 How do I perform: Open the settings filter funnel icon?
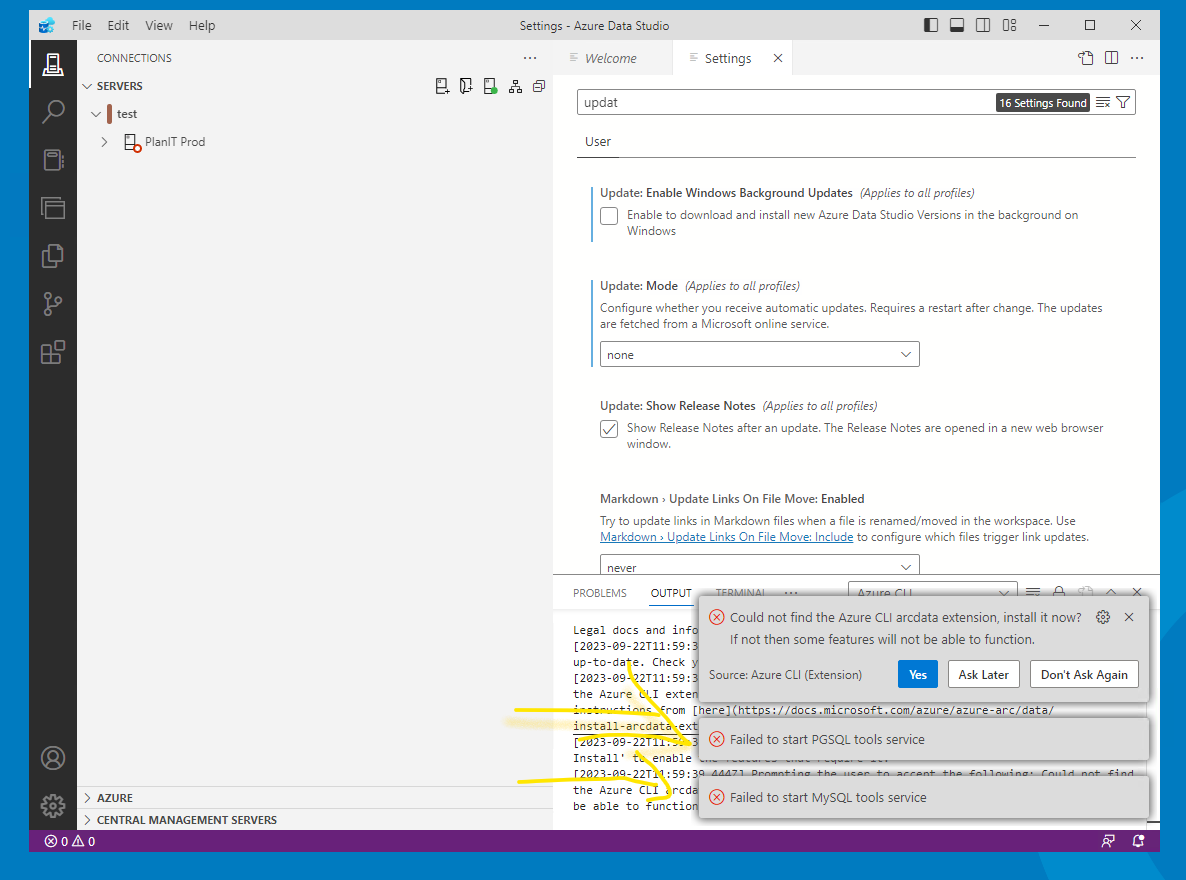tap(1123, 102)
